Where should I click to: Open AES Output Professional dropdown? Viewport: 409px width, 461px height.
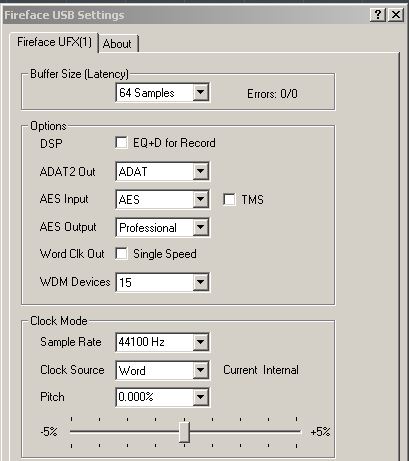163,227
